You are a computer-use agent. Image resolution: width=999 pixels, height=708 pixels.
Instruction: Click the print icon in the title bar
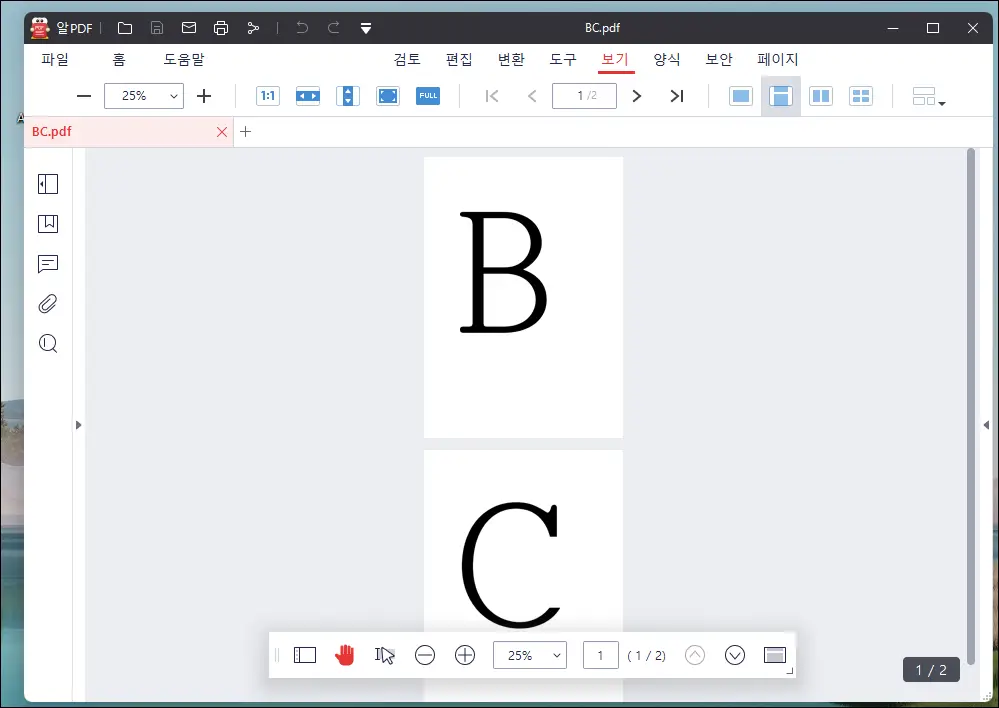click(221, 28)
